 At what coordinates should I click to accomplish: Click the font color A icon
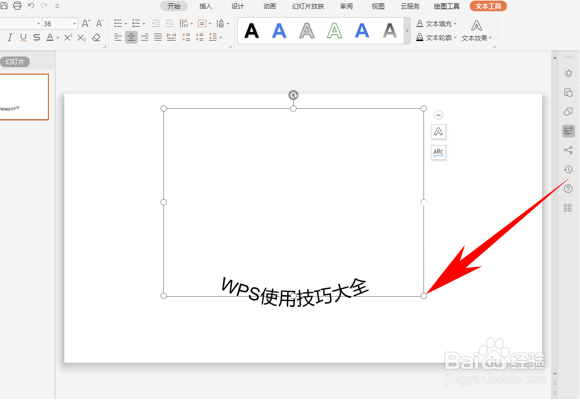[50, 37]
